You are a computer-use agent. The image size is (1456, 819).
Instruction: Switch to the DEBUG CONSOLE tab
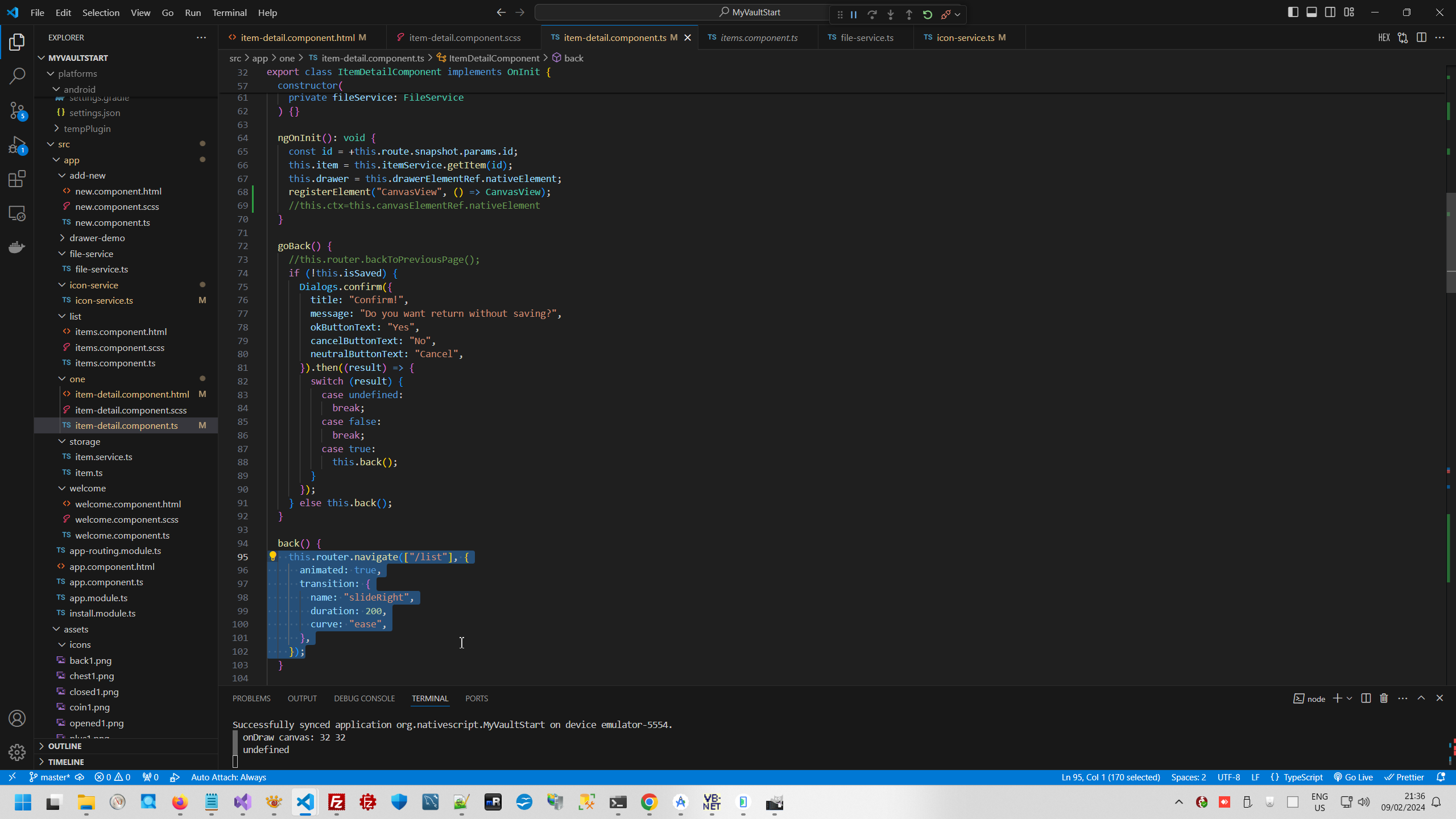tap(364, 698)
